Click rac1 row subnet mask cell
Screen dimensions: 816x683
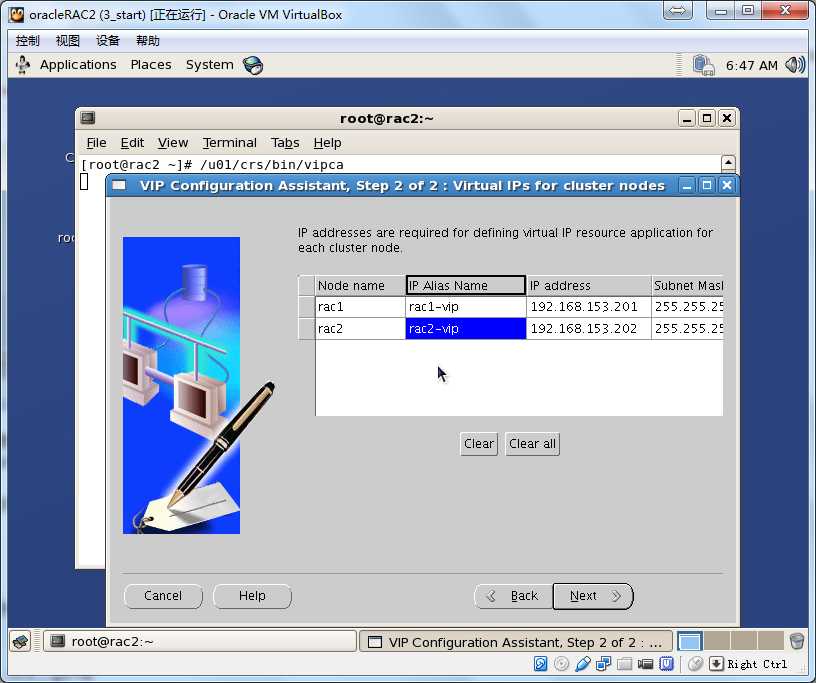point(687,307)
